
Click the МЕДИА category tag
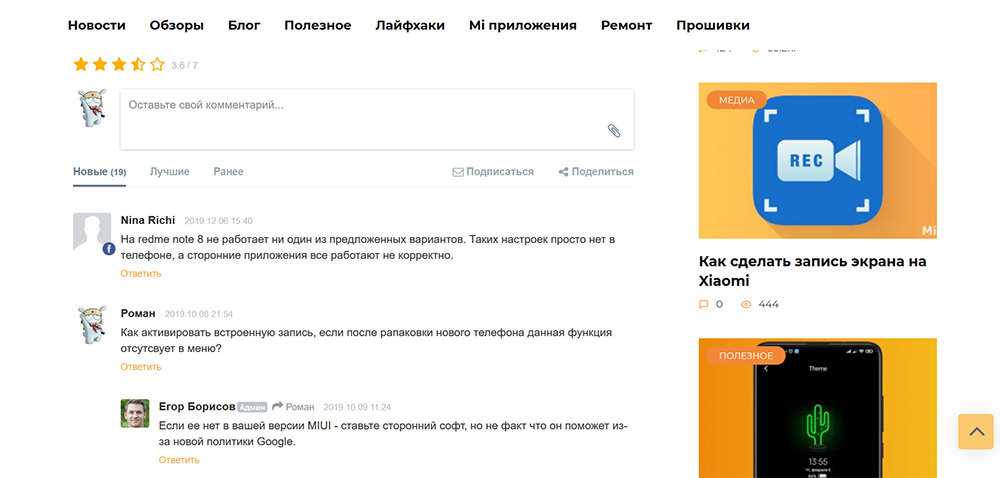(737, 100)
